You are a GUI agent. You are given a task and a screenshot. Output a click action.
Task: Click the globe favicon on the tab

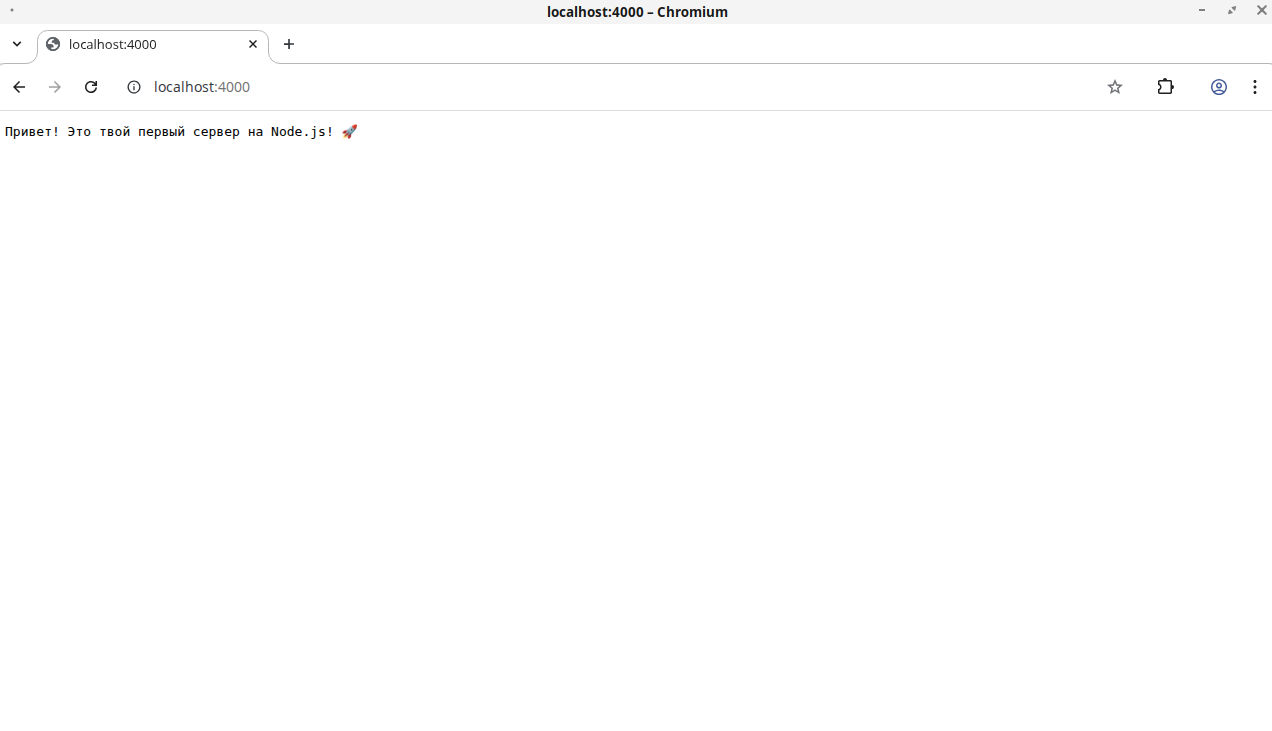coord(53,44)
